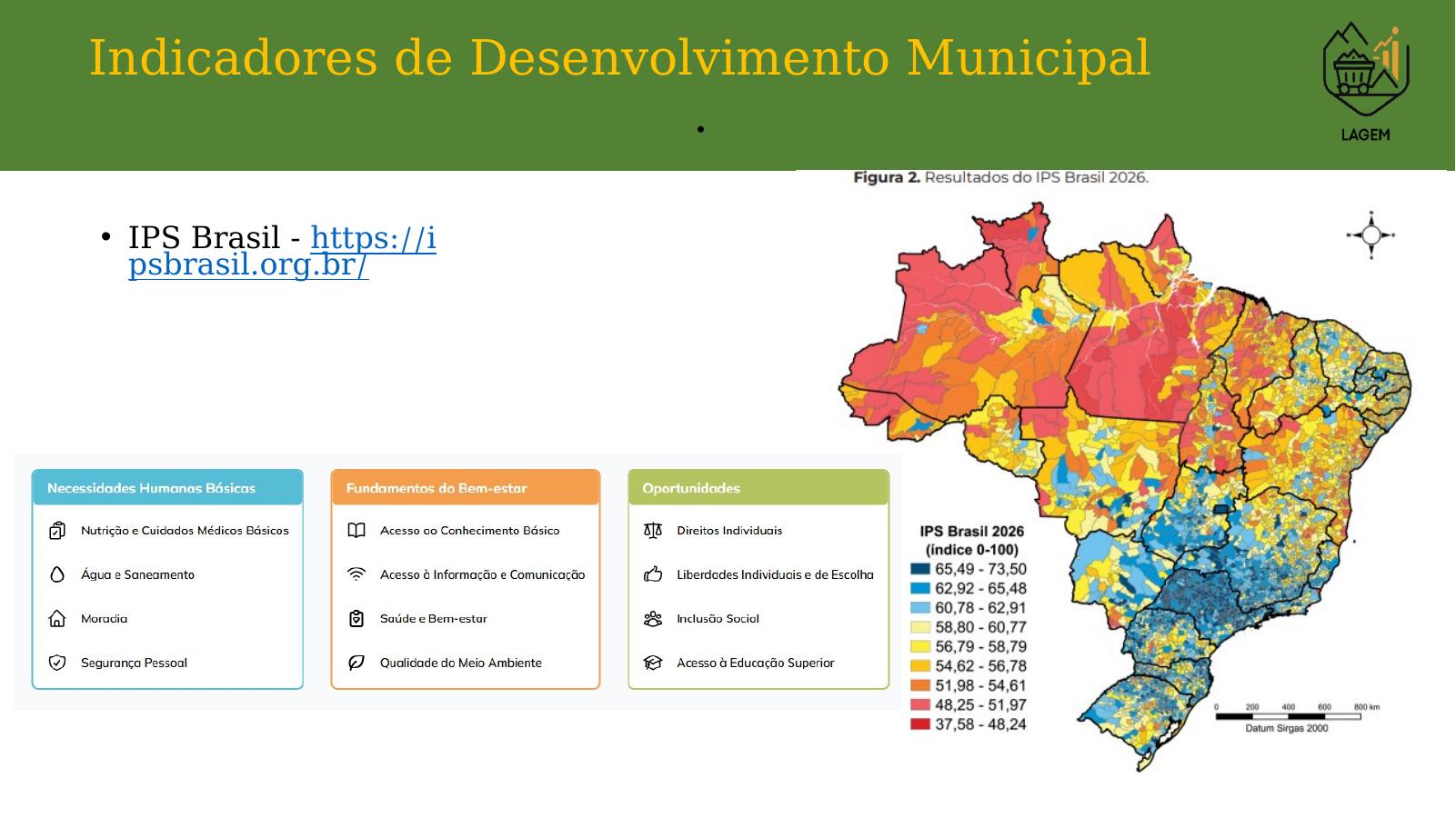Screen dimensions: 1456x818
Task: Click the amber 54,62 - 56,78 legend swatch
Action: (x=920, y=666)
